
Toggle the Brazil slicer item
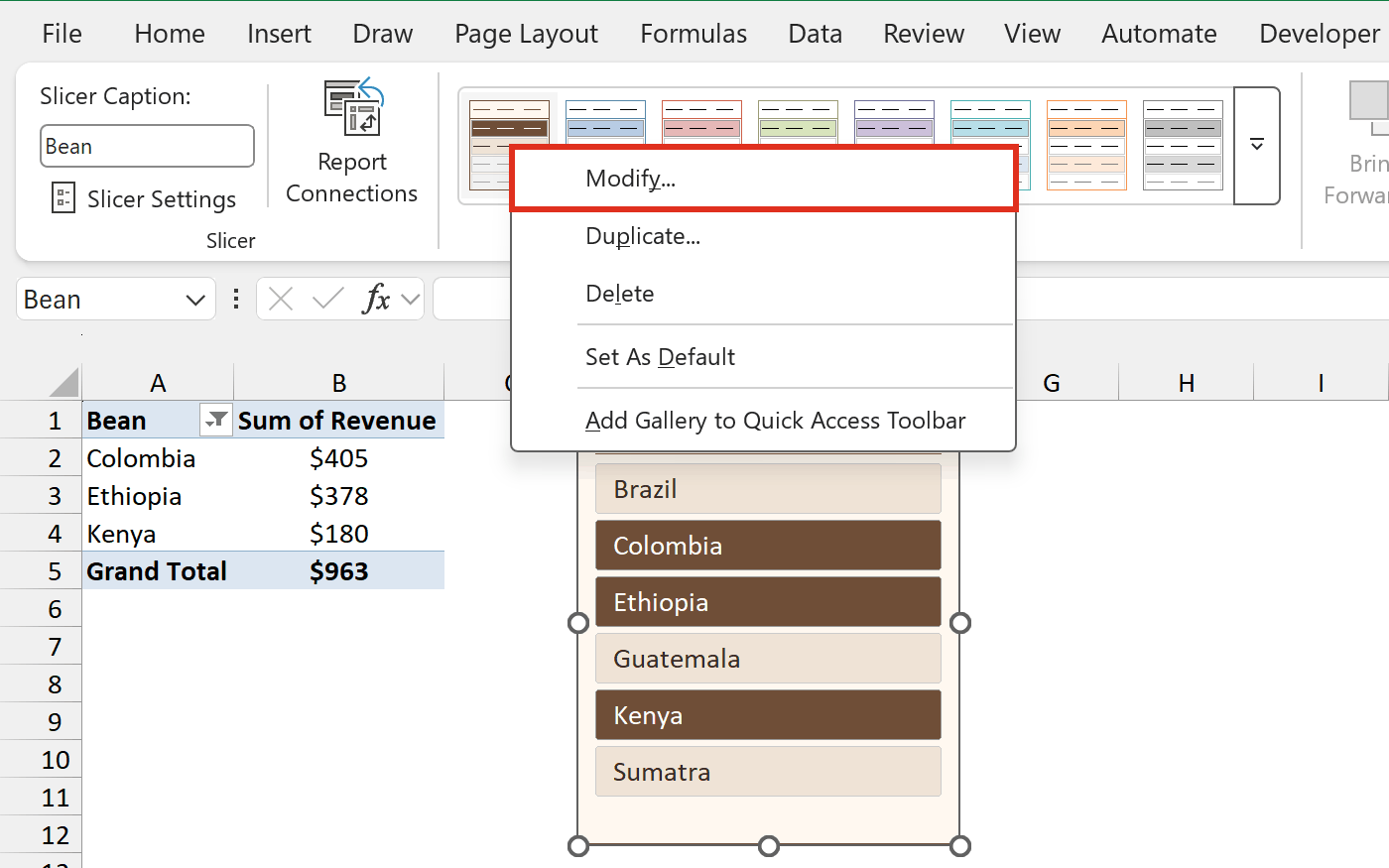click(768, 489)
